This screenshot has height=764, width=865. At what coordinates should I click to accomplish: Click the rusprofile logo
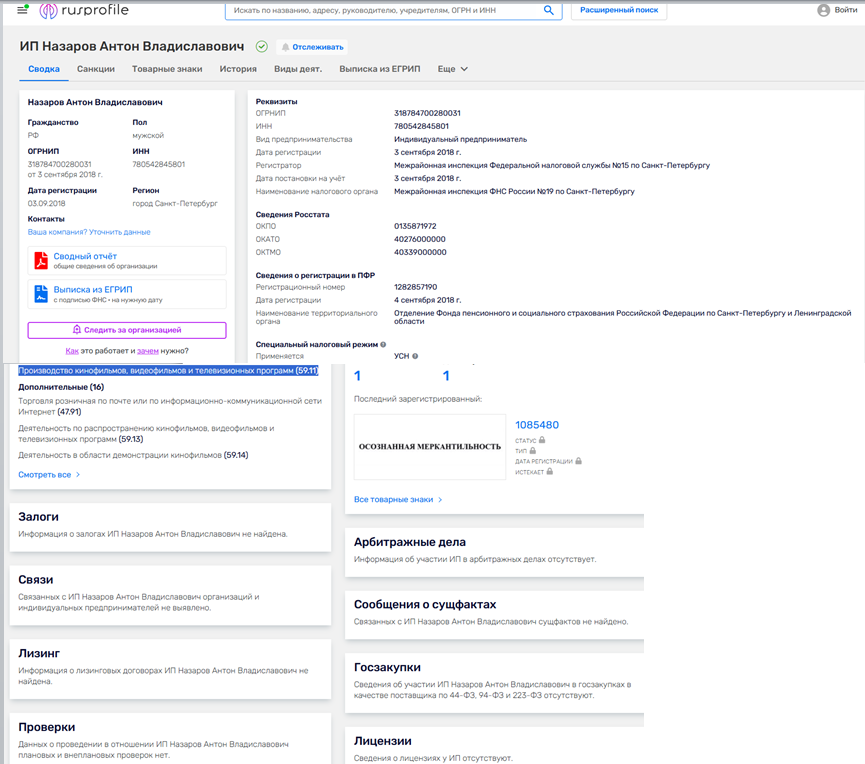(x=84, y=11)
